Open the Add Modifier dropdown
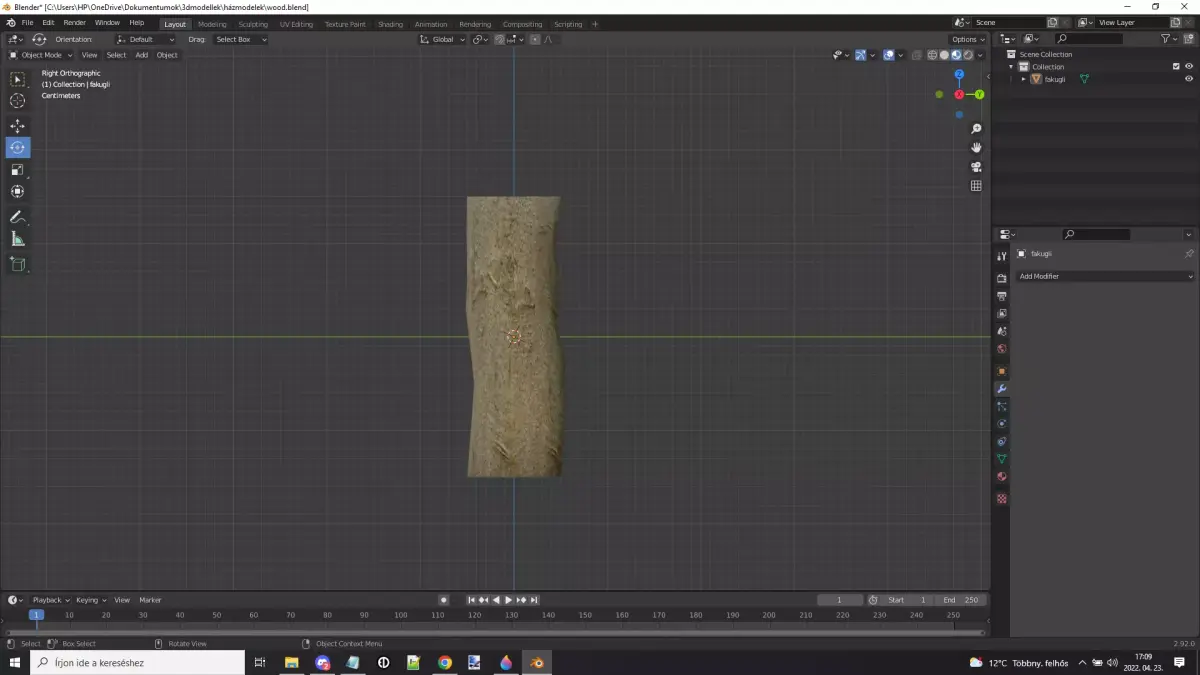 1105,276
